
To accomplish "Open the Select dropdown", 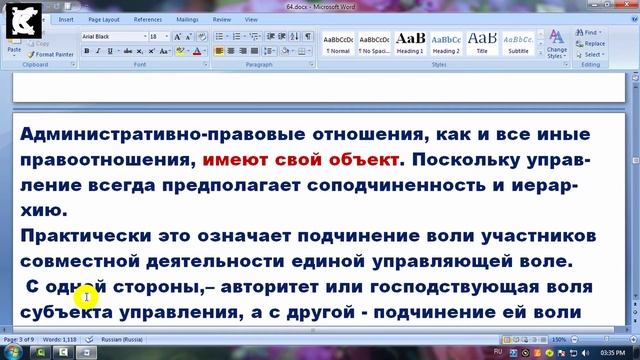I will 591,54.
